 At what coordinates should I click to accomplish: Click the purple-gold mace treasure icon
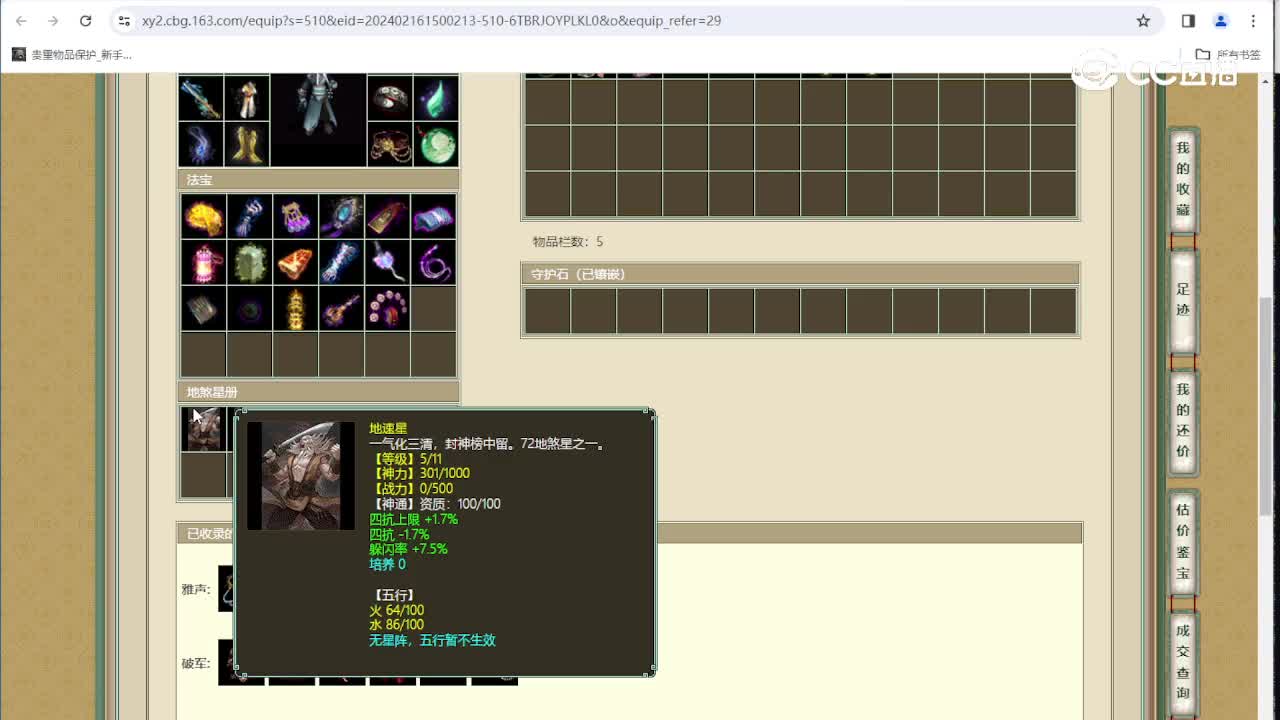[x=341, y=308]
